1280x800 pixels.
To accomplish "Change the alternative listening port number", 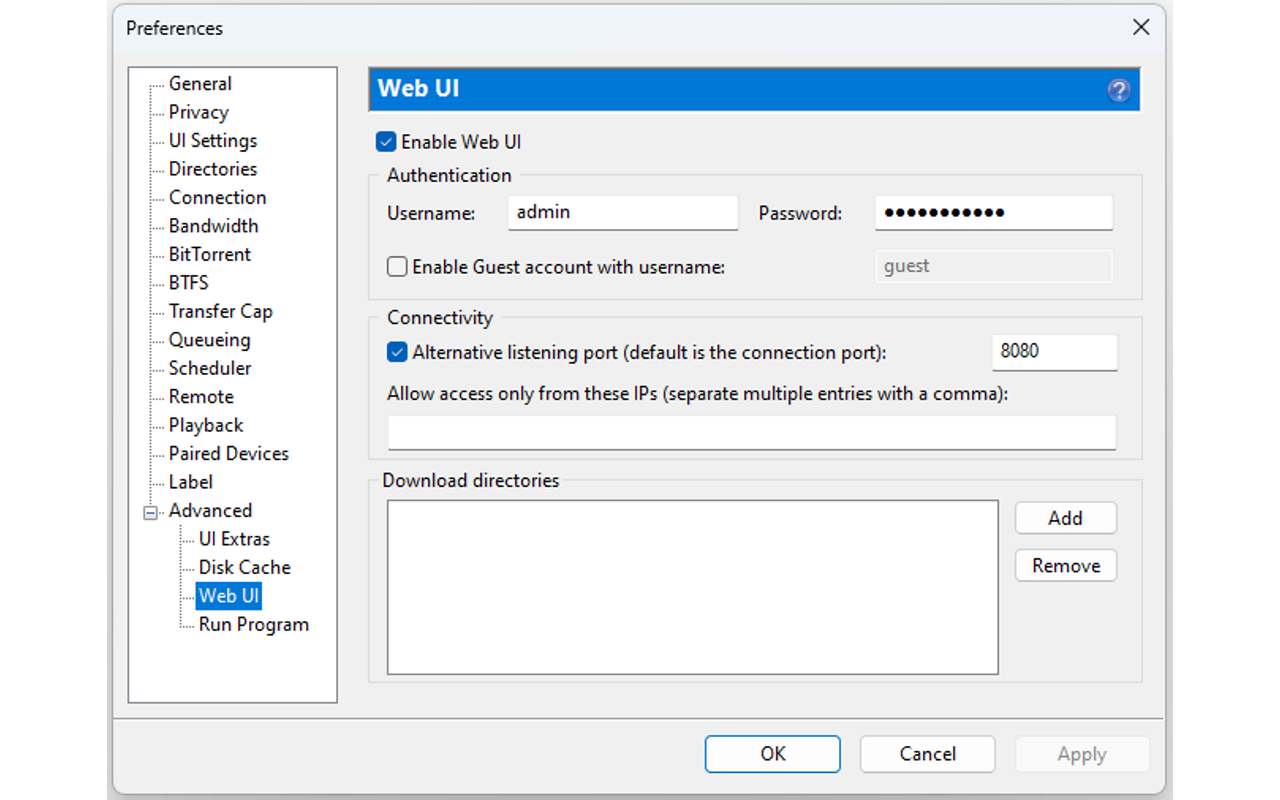I will pos(1054,352).
